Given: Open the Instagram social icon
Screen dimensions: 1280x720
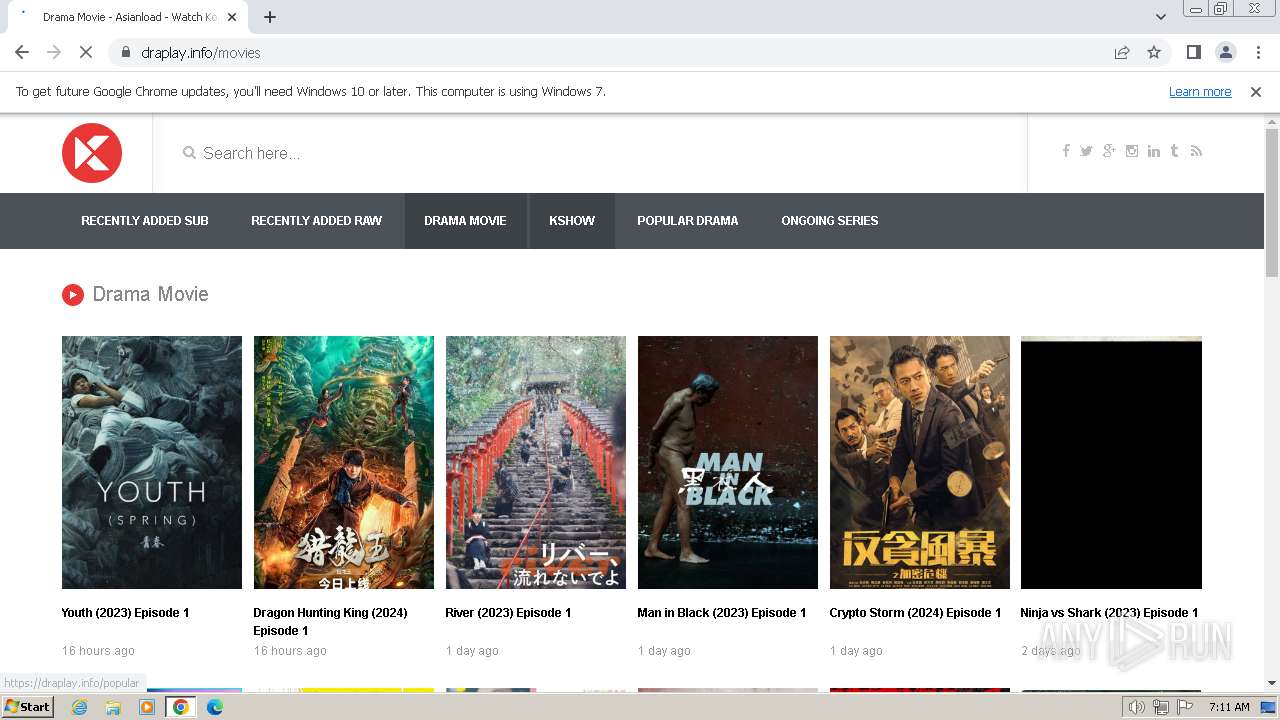Looking at the screenshot, I should tap(1132, 151).
